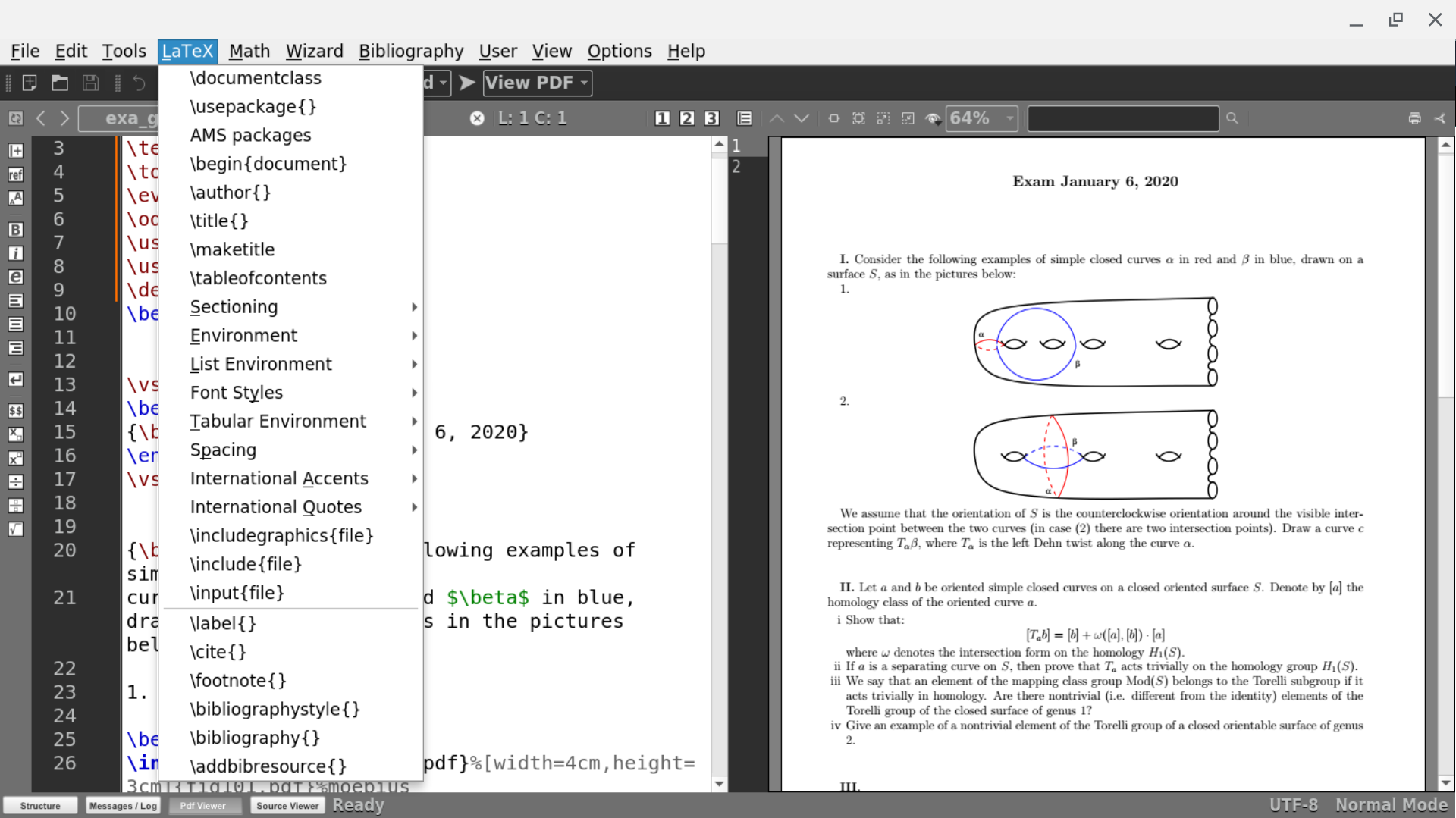
Task: Click the editor vertical scrollbar
Action: [720, 464]
